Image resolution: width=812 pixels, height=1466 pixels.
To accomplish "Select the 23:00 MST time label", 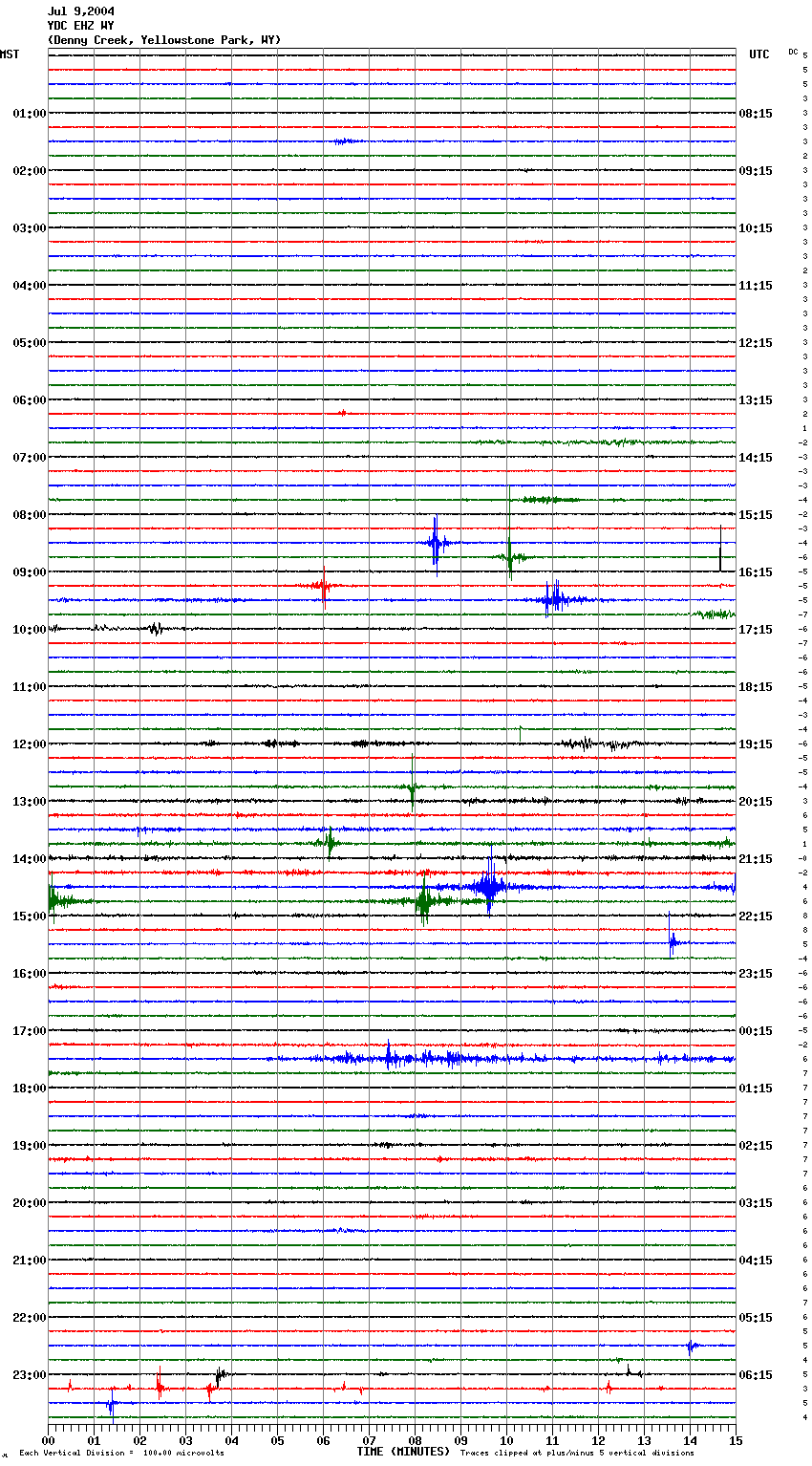I will pos(29,1375).
